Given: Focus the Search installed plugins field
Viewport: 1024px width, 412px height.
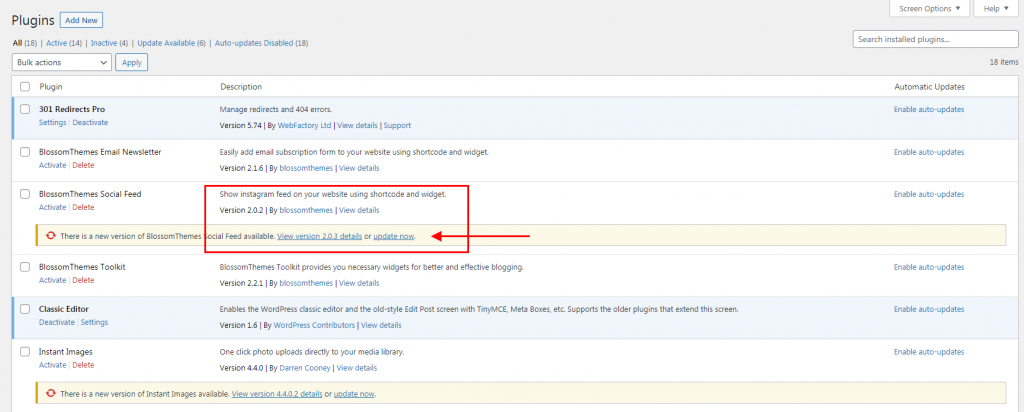Looking at the screenshot, I should tap(935, 39).
